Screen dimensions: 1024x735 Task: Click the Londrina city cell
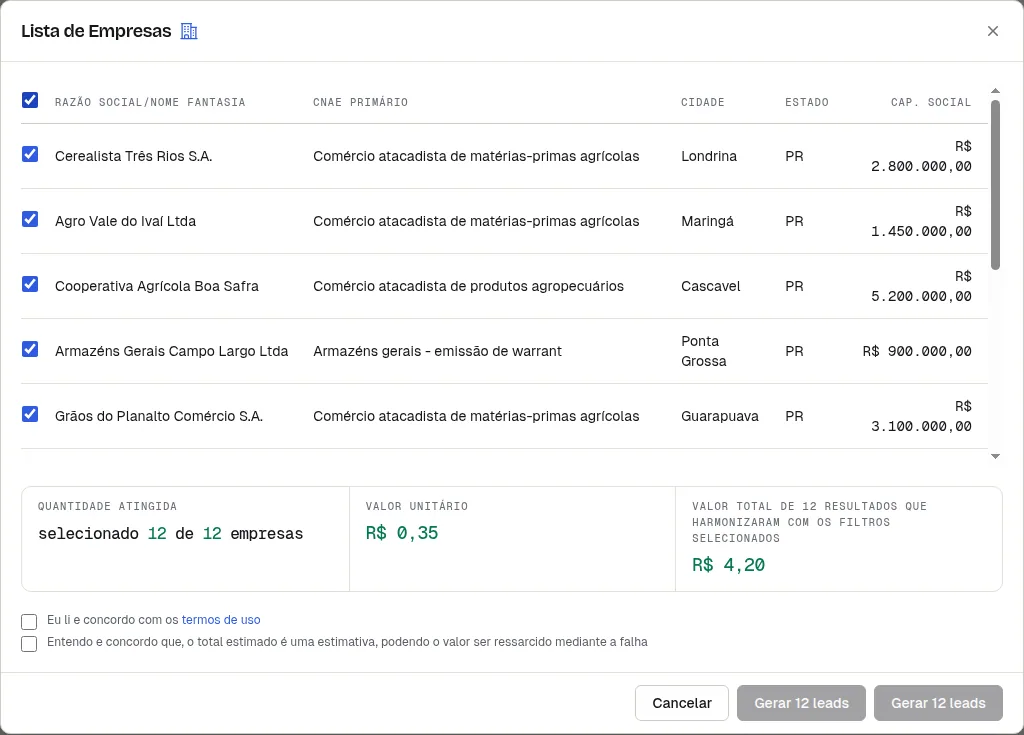[709, 156]
